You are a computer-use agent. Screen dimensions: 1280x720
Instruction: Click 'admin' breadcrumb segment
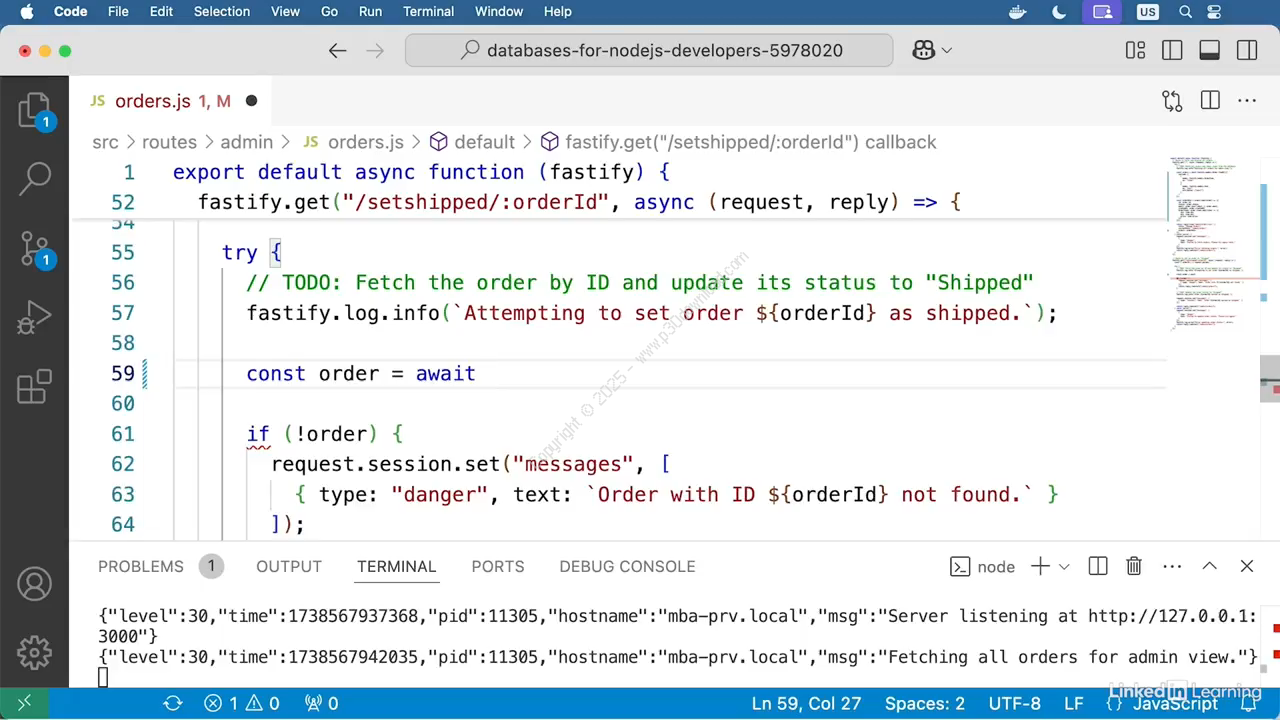246,142
